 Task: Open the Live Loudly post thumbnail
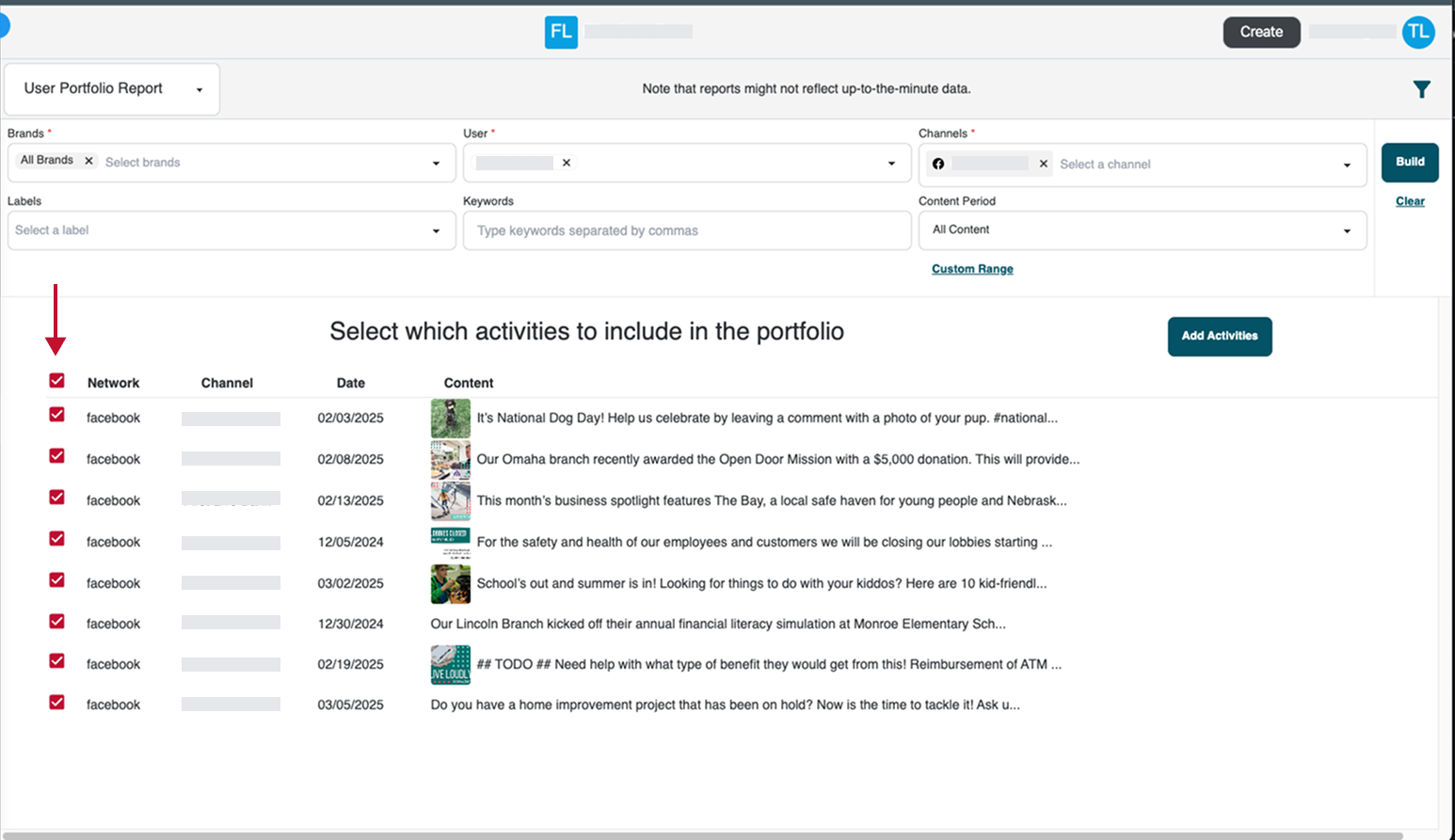coord(450,664)
